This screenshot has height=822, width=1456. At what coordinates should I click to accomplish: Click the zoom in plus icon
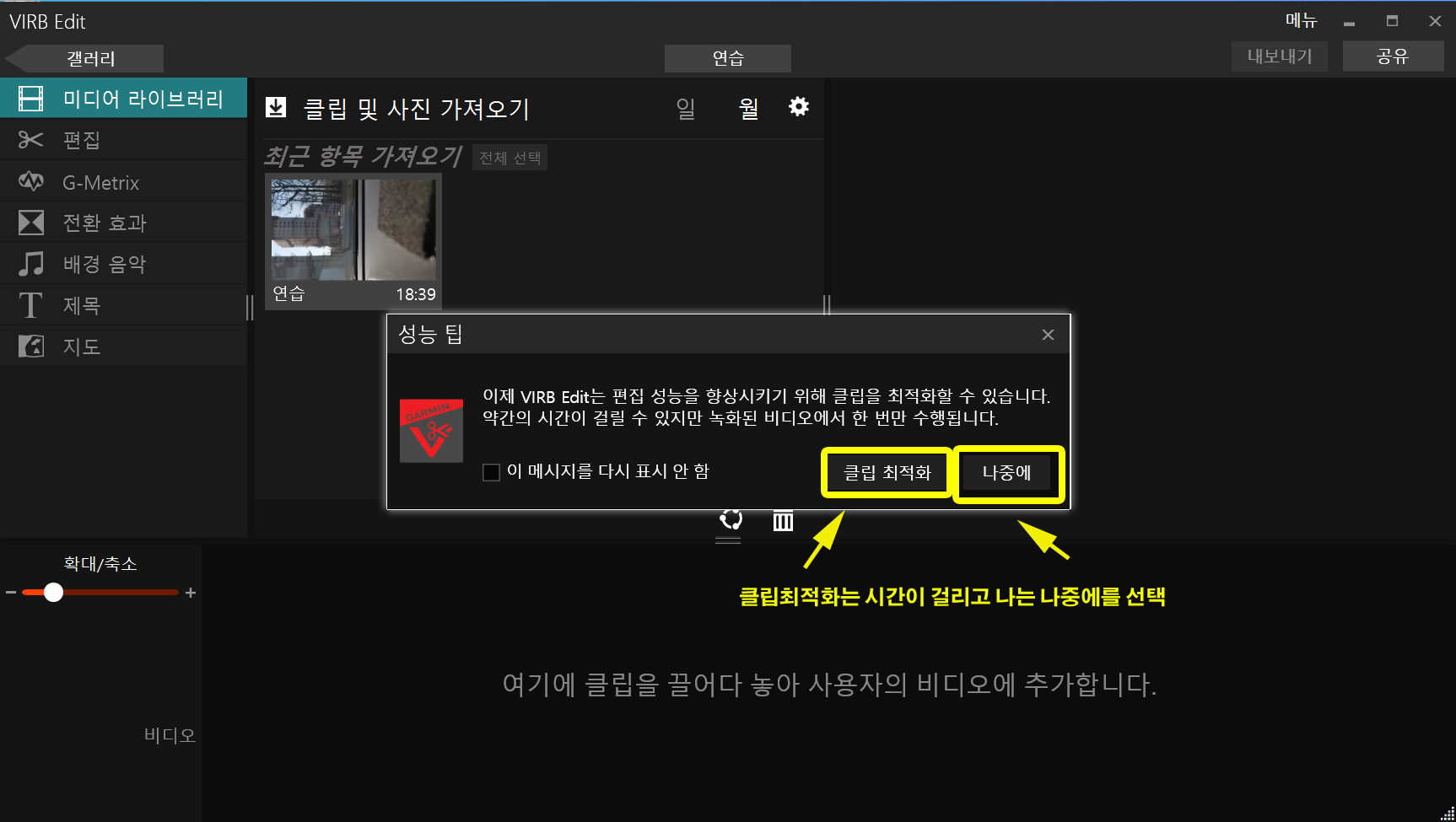point(191,593)
